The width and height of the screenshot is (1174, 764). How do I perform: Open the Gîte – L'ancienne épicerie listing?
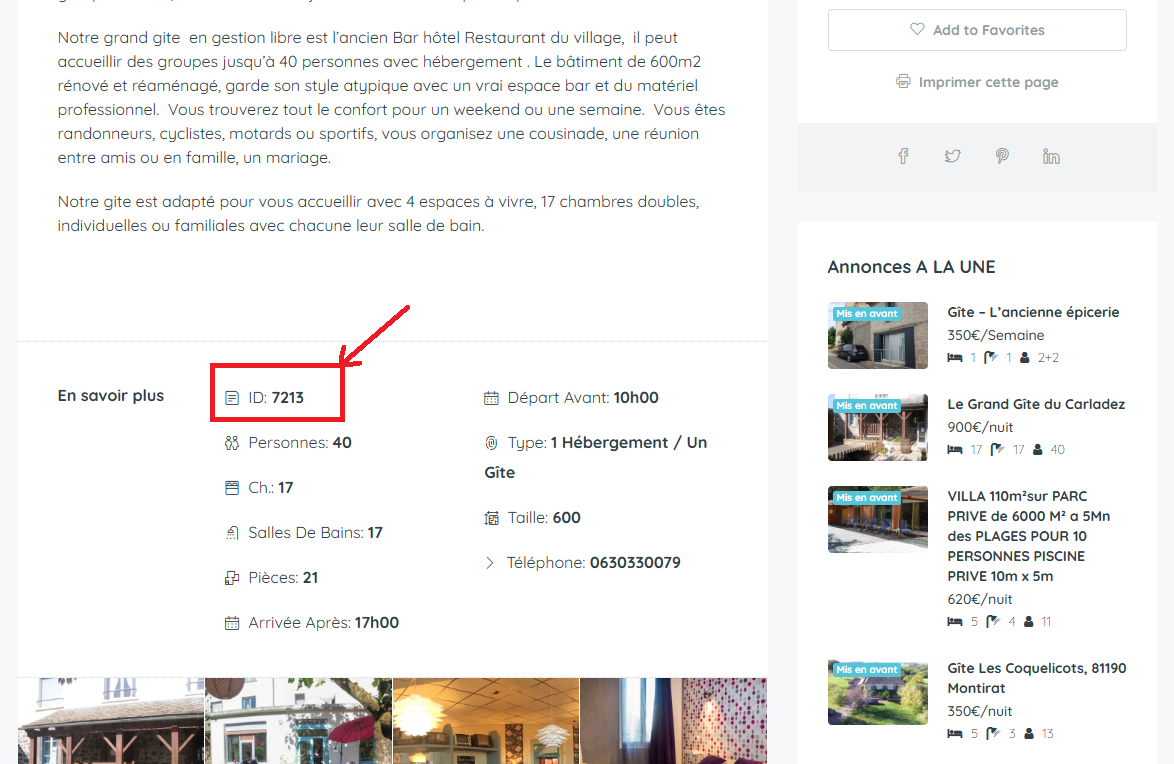coord(1033,312)
